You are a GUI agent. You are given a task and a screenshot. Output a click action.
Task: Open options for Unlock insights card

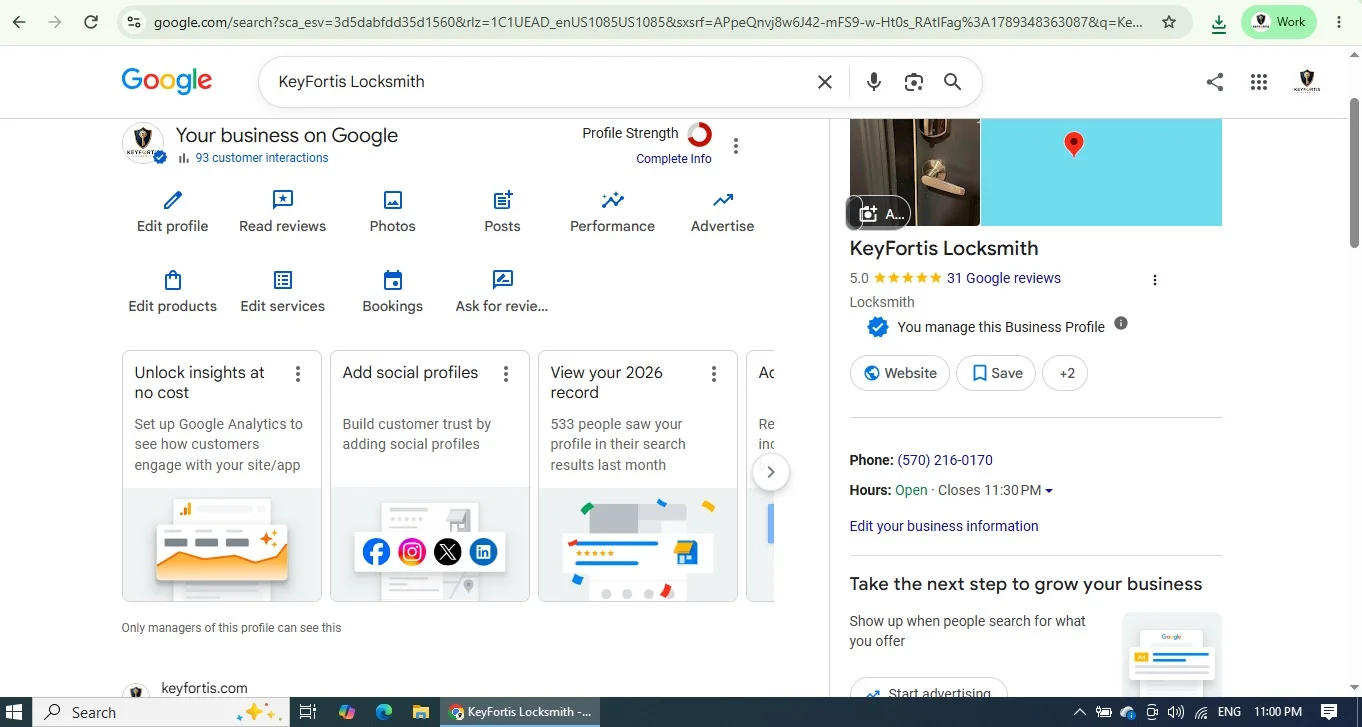[298, 374]
